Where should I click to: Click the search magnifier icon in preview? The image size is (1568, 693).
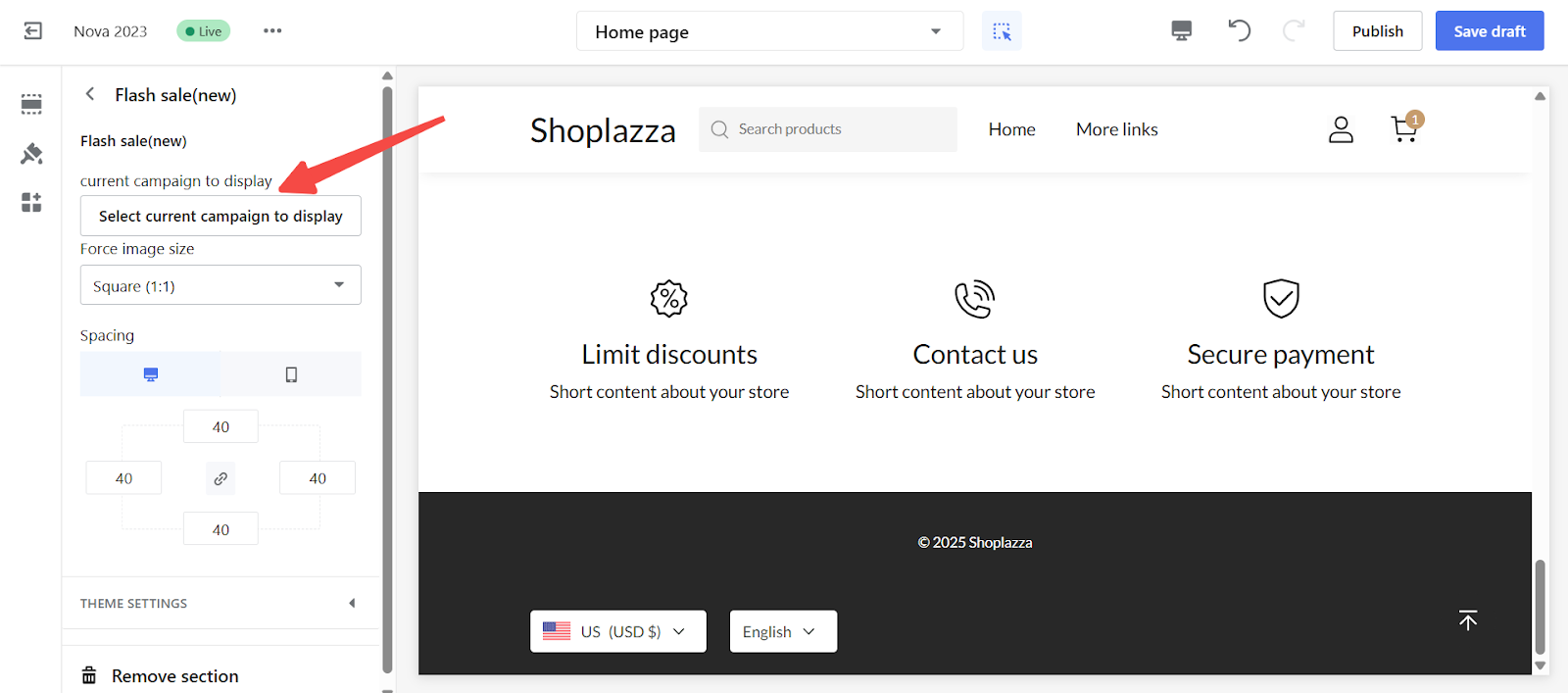point(719,129)
